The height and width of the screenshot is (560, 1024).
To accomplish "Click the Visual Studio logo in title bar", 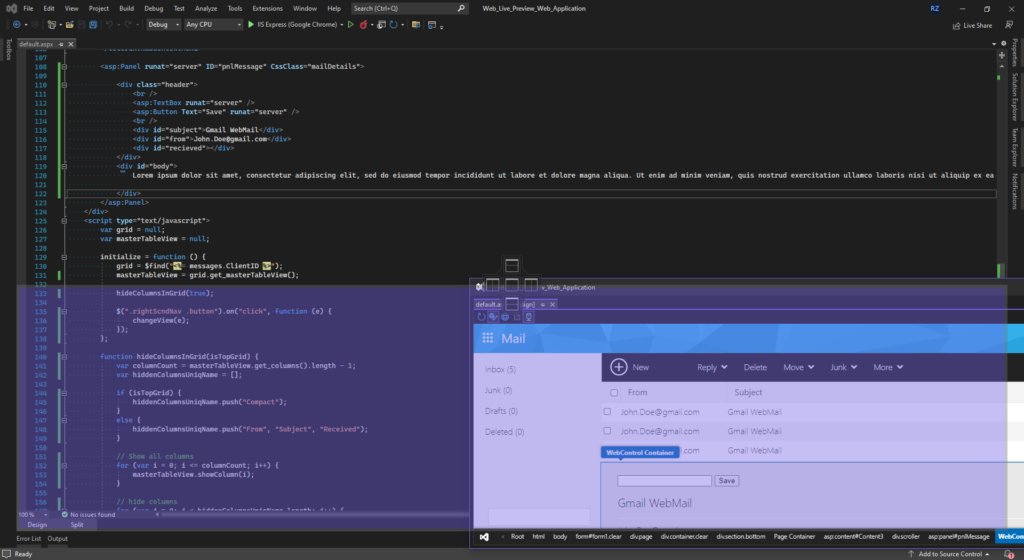I will tap(11, 8).
